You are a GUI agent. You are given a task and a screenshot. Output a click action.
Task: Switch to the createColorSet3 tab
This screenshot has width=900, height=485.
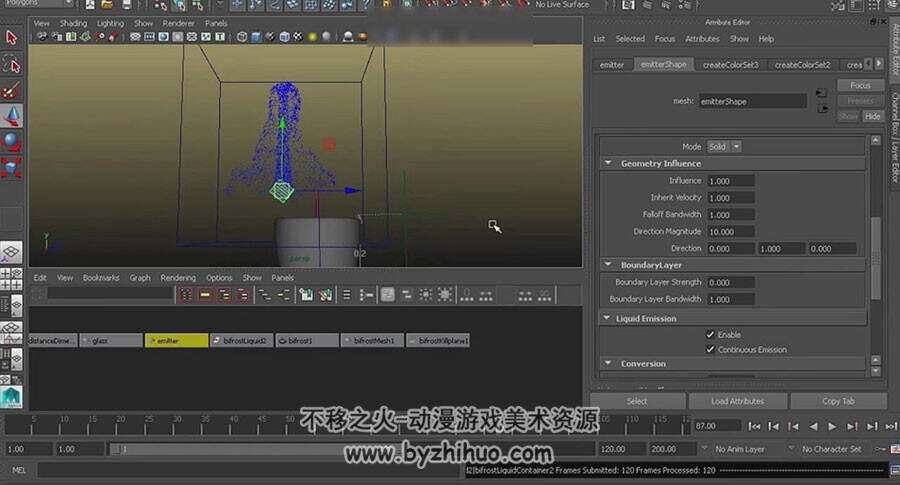pos(731,65)
